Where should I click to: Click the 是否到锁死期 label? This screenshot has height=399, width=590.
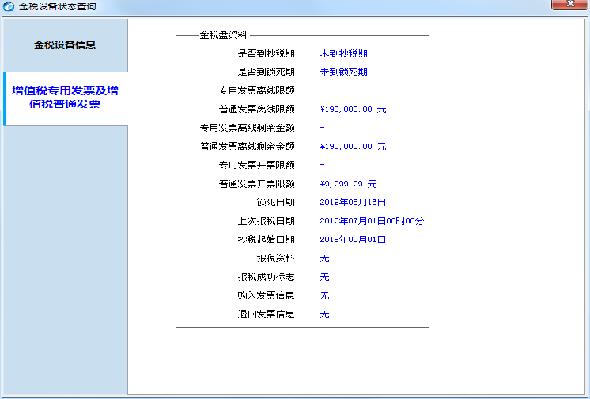(x=266, y=72)
